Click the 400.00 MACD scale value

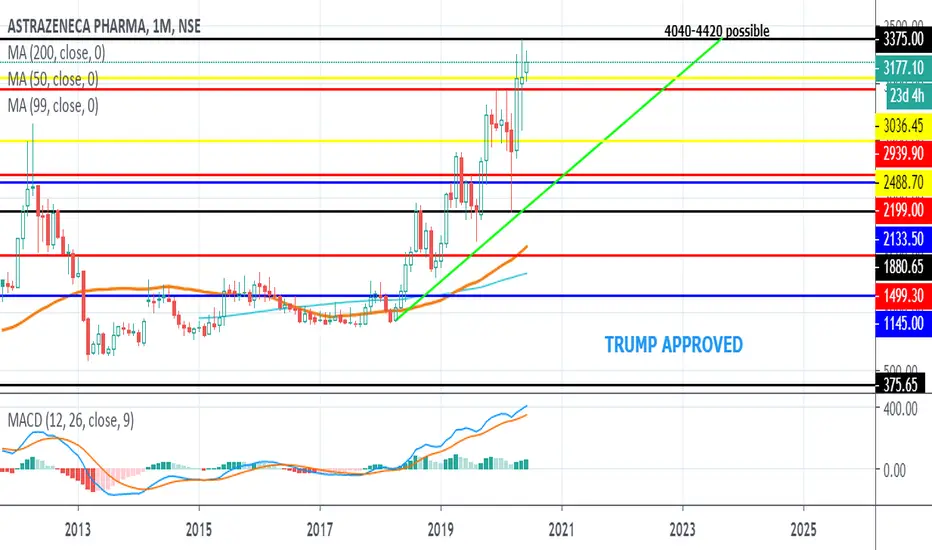(900, 408)
